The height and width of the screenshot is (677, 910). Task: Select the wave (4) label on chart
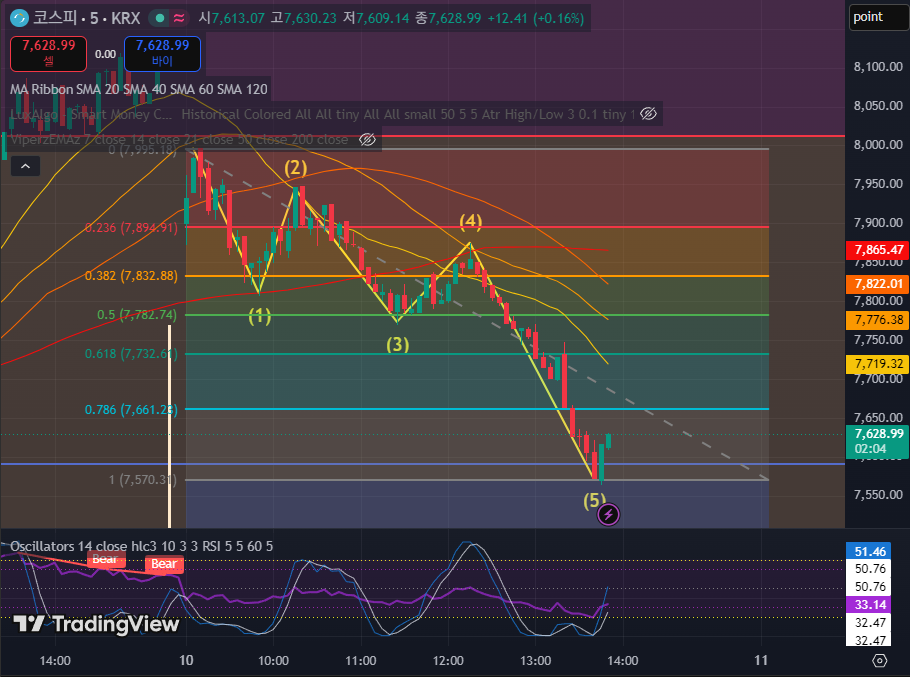tap(471, 220)
